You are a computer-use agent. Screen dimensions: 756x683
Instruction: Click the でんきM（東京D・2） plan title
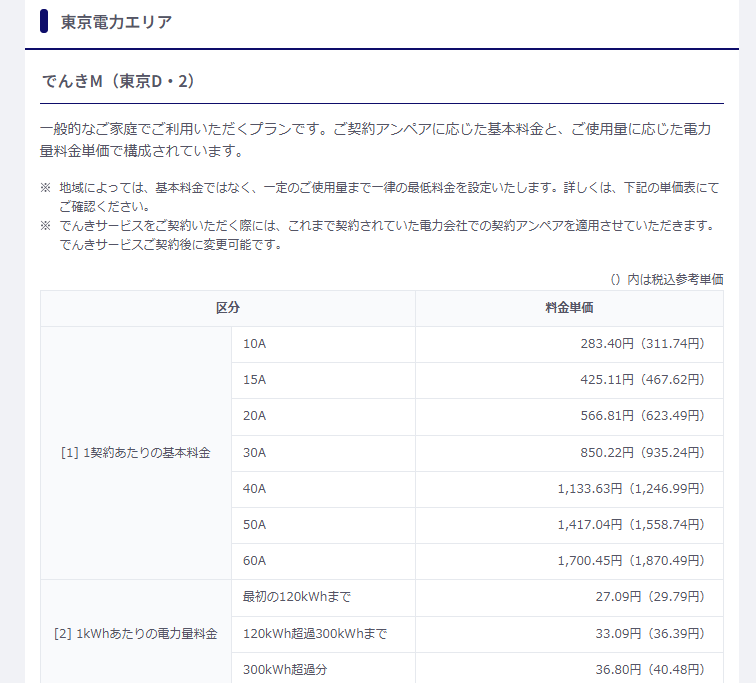119,80
